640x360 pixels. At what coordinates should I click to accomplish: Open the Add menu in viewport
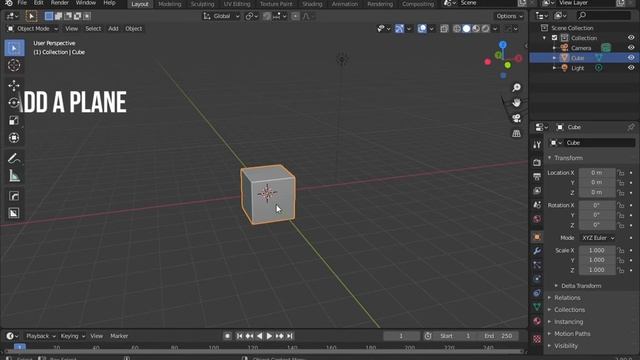tap(113, 29)
